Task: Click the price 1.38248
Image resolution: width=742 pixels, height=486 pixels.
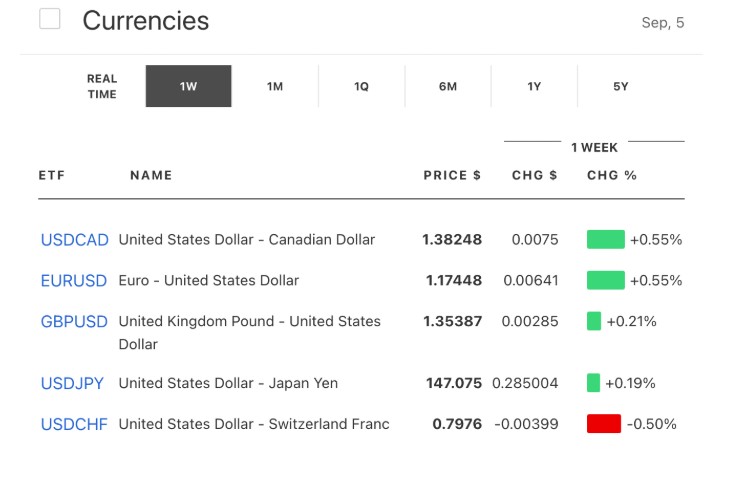Action: point(452,239)
